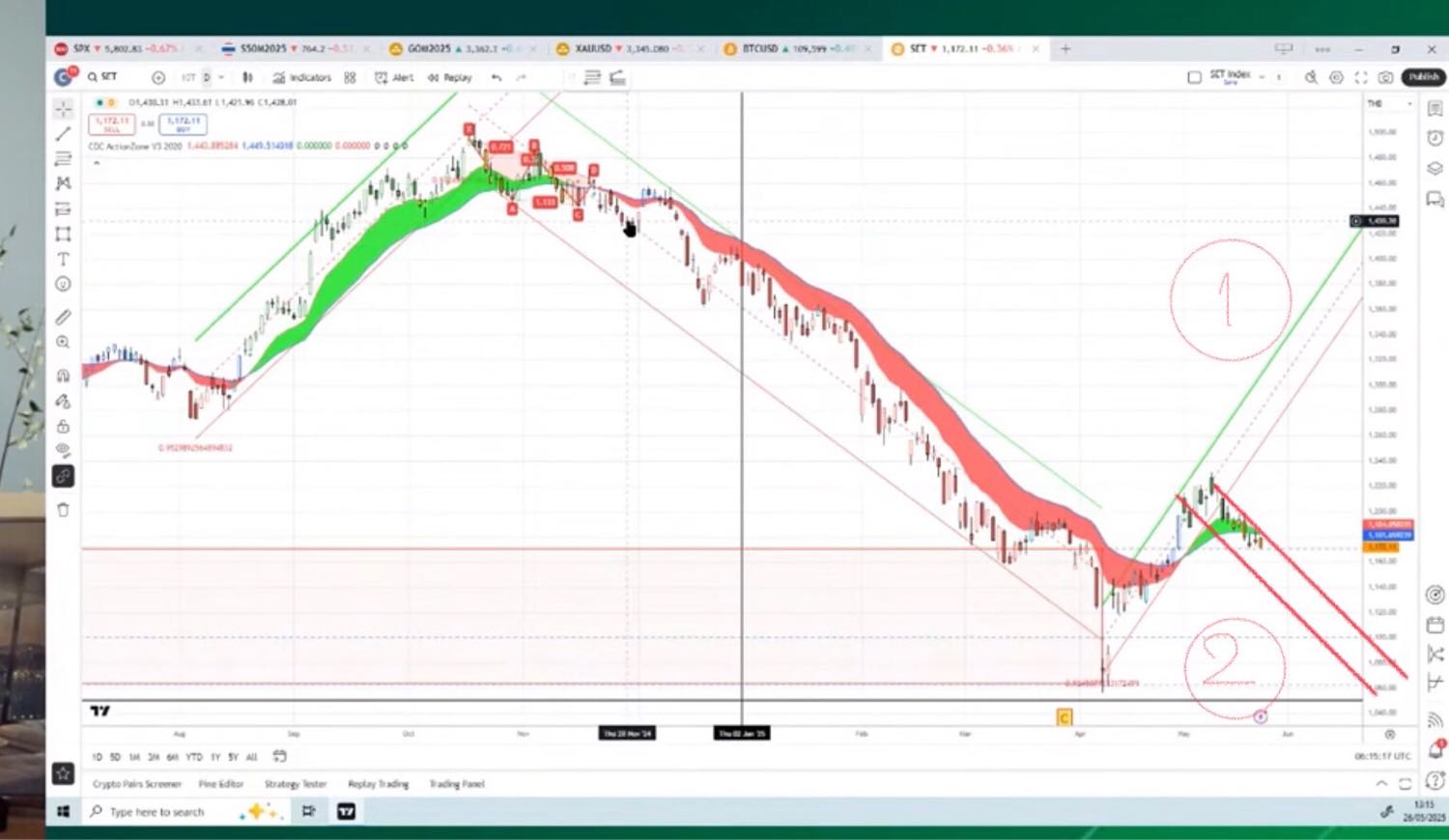Screen dimensions: 1449x840
Task: Open the alerts clock panel icon
Action: pyautogui.click(x=1435, y=138)
